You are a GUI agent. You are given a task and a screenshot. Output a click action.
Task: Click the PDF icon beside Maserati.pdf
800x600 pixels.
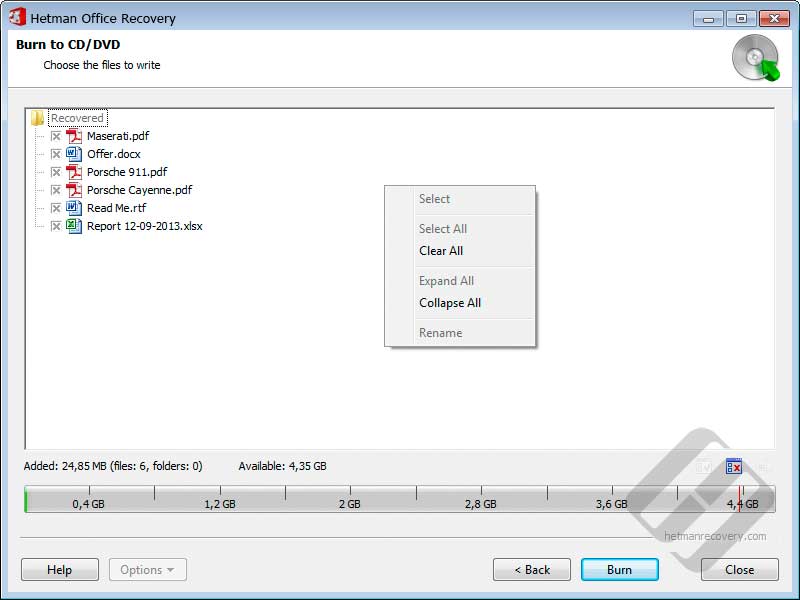coord(74,136)
